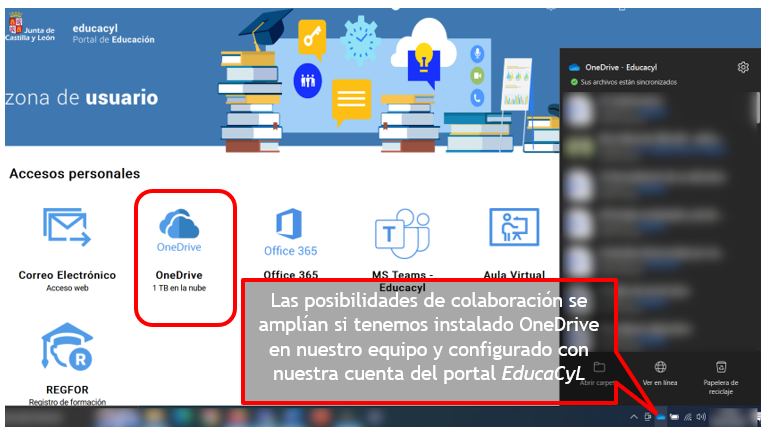Click the battery tray icon
764x430 pixels.
tap(674, 417)
